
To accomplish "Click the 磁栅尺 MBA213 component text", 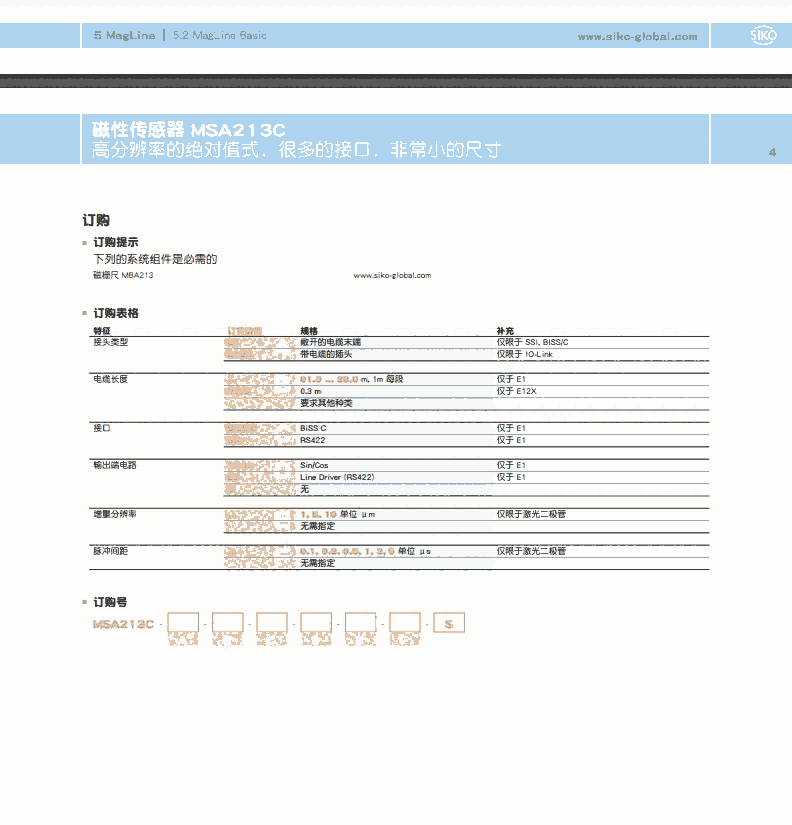I will pos(123,275).
